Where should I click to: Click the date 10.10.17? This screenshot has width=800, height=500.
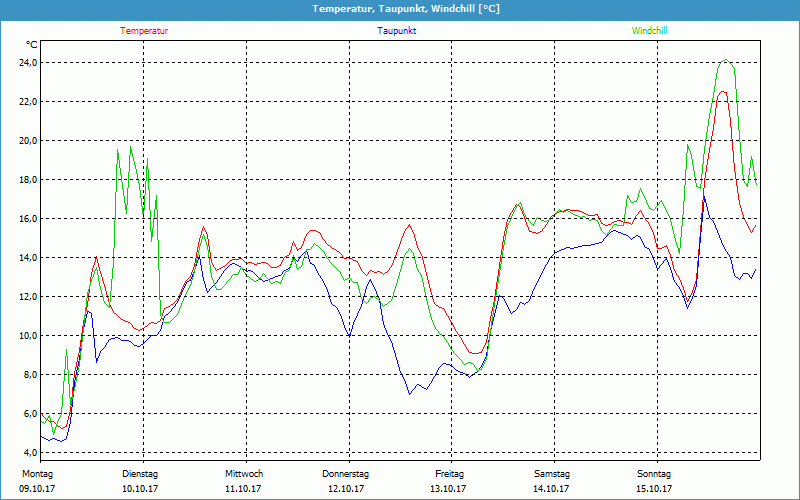(140, 489)
